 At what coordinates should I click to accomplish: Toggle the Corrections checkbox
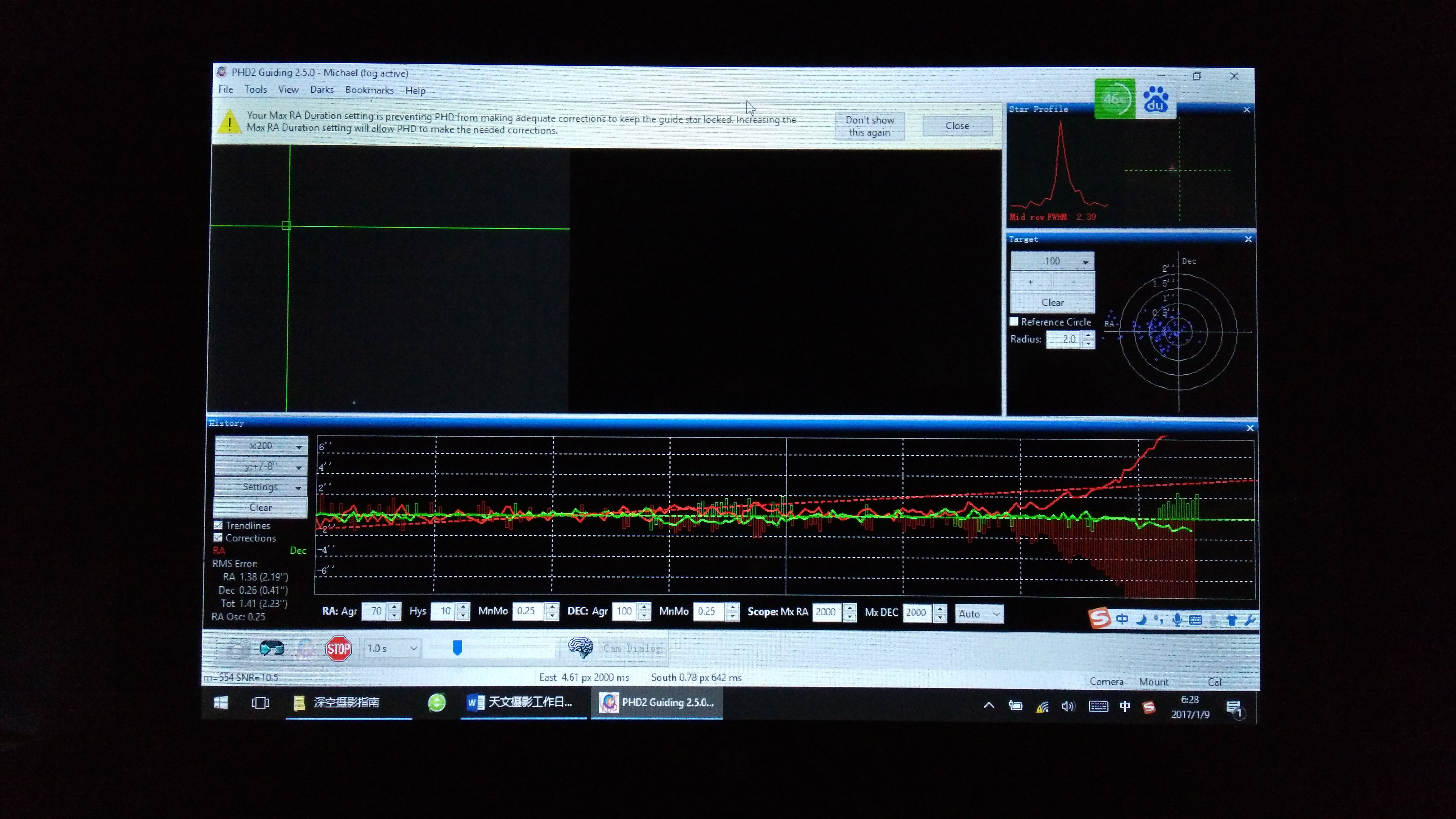click(x=218, y=538)
